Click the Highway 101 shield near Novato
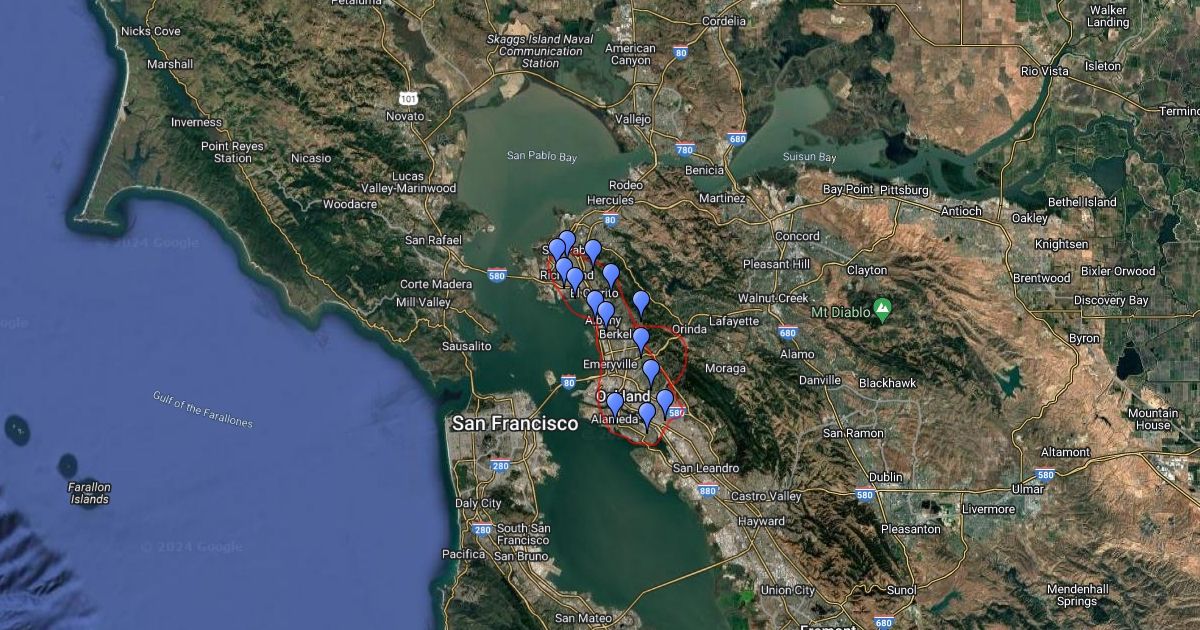The width and height of the screenshot is (1200, 630). coord(407,97)
